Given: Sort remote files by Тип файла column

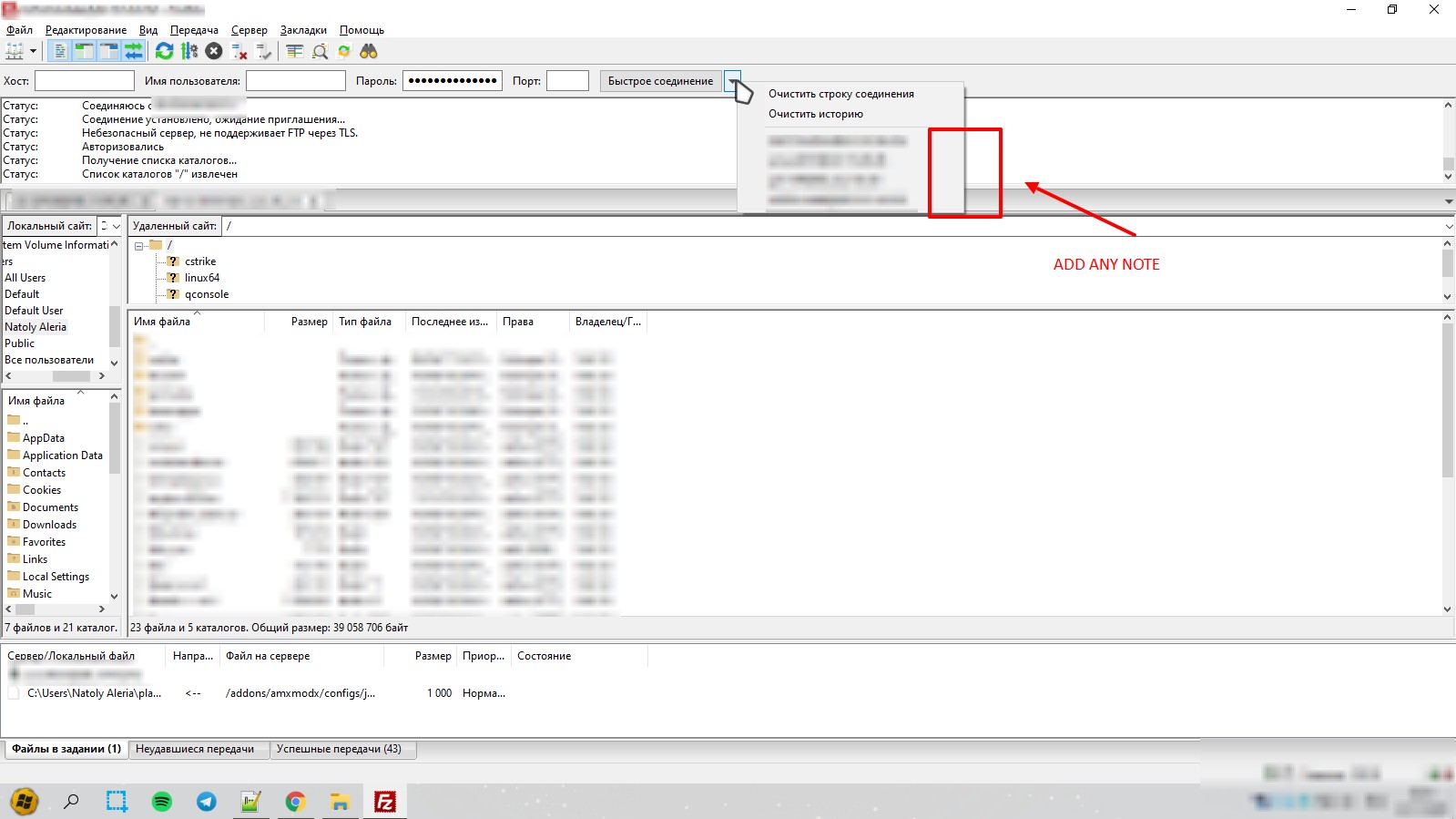Looking at the screenshot, I should 370,322.
